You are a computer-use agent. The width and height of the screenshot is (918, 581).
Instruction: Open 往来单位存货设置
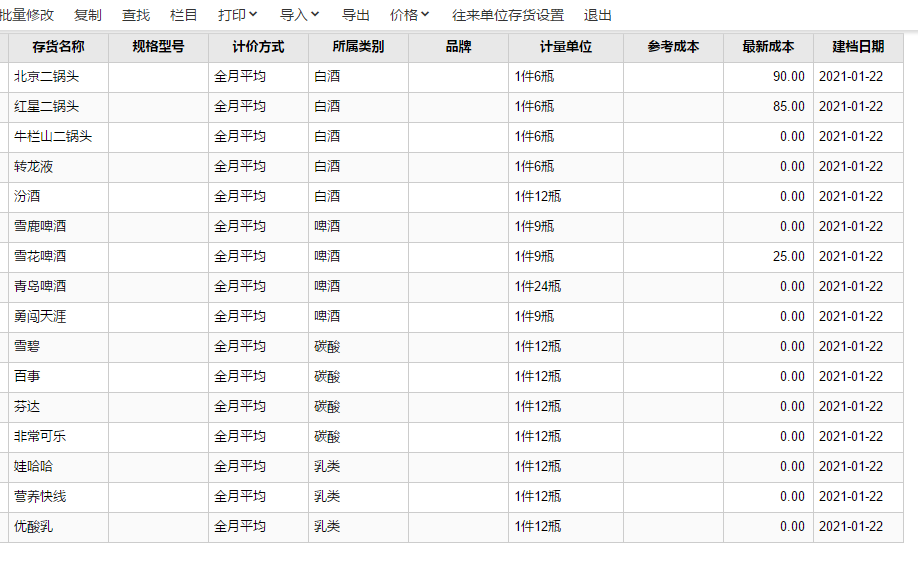(508, 15)
